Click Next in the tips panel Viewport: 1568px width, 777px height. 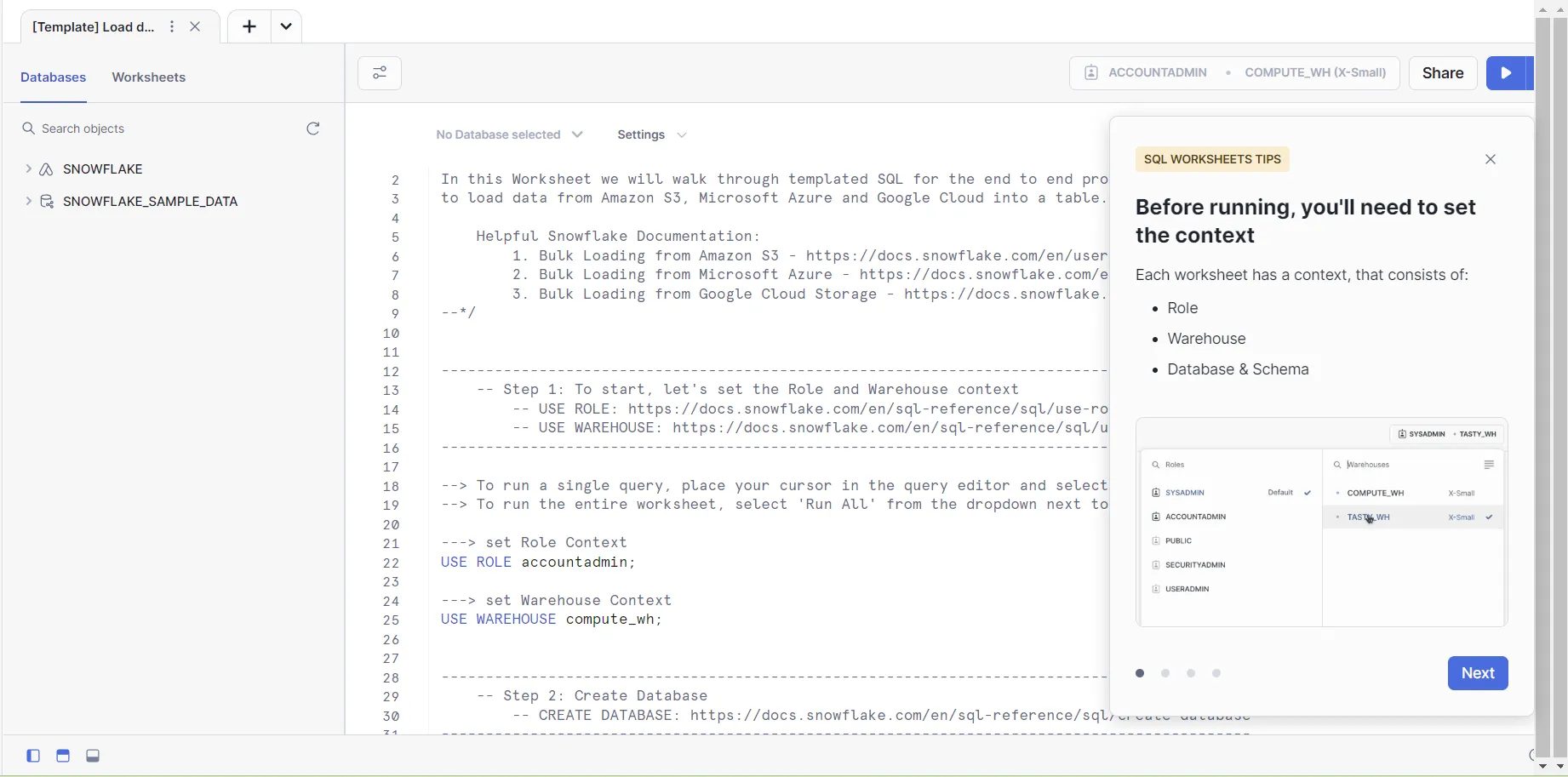[1478, 673]
